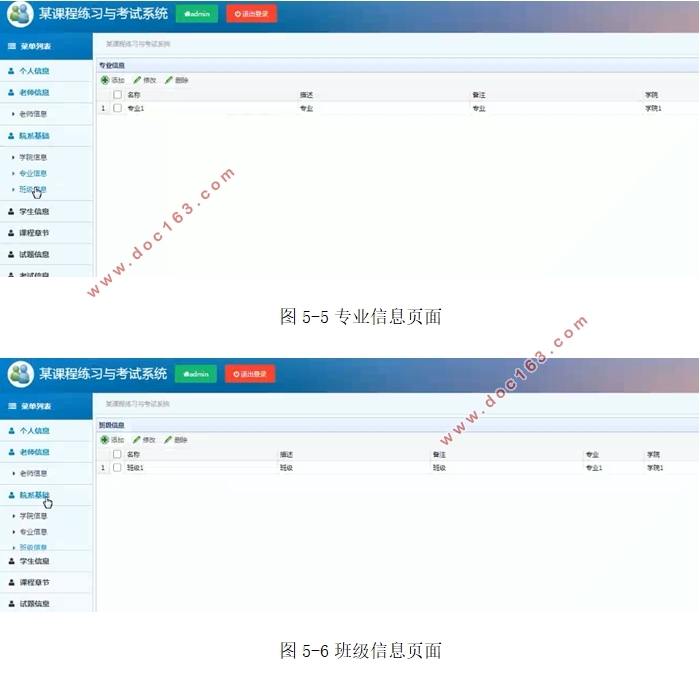The image size is (699, 685).
Task: Click the 菜单列表 header icon on 班级信息 page
Action: click(12, 406)
